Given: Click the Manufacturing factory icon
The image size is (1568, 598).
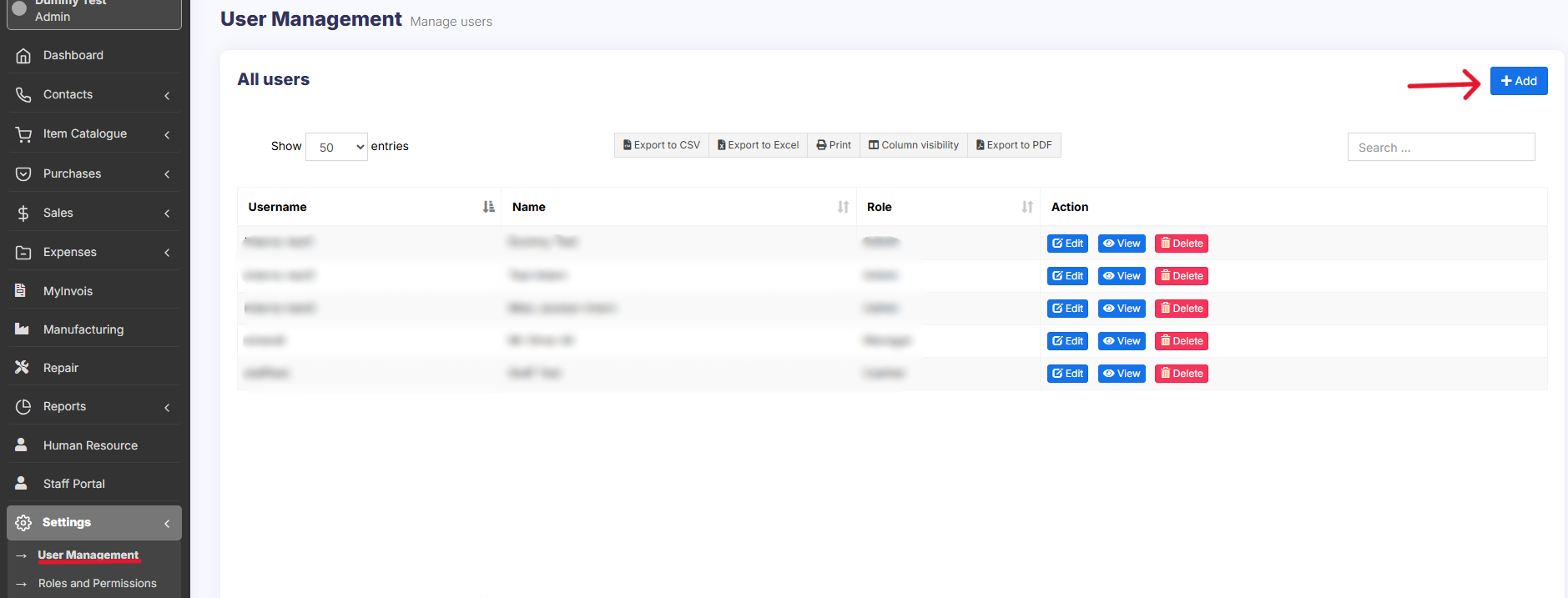Looking at the screenshot, I should tap(23, 329).
